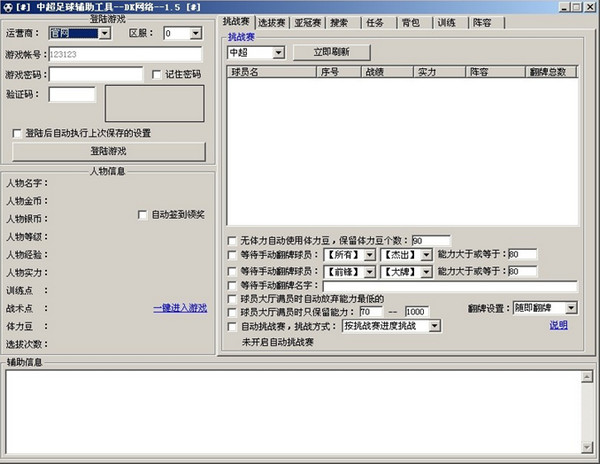Open the 翻牌设置 dropdown

click(x=571, y=308)
